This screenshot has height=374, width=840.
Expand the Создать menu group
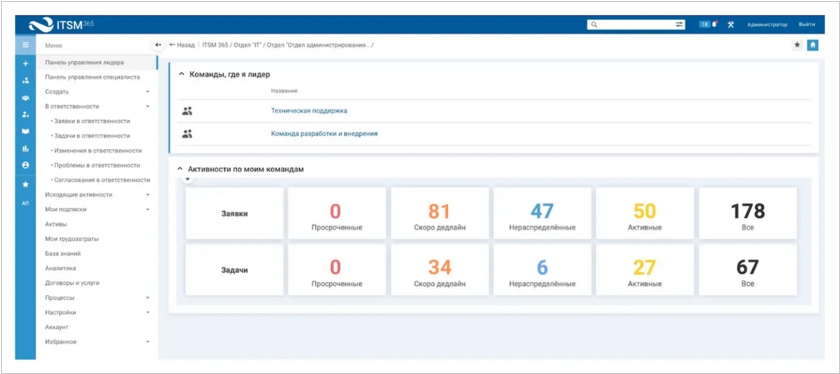pos(148,92)
